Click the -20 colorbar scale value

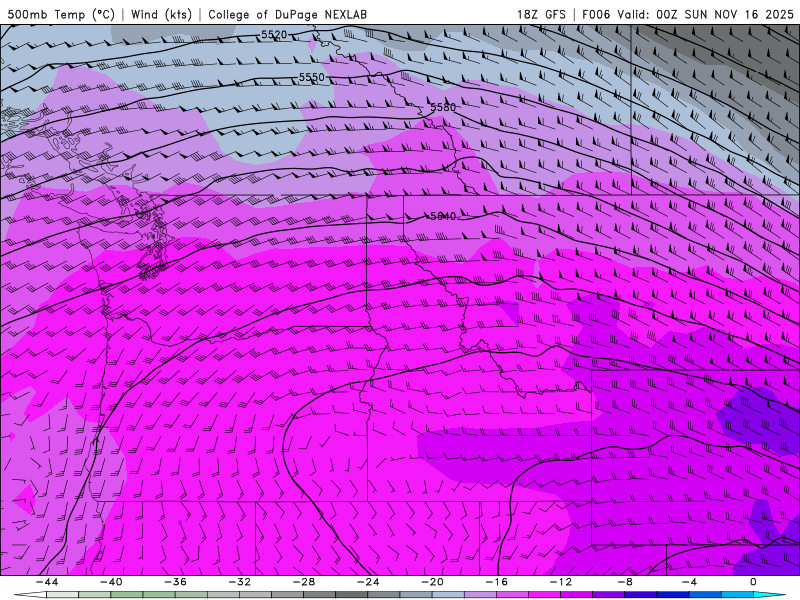pos(433,582)
